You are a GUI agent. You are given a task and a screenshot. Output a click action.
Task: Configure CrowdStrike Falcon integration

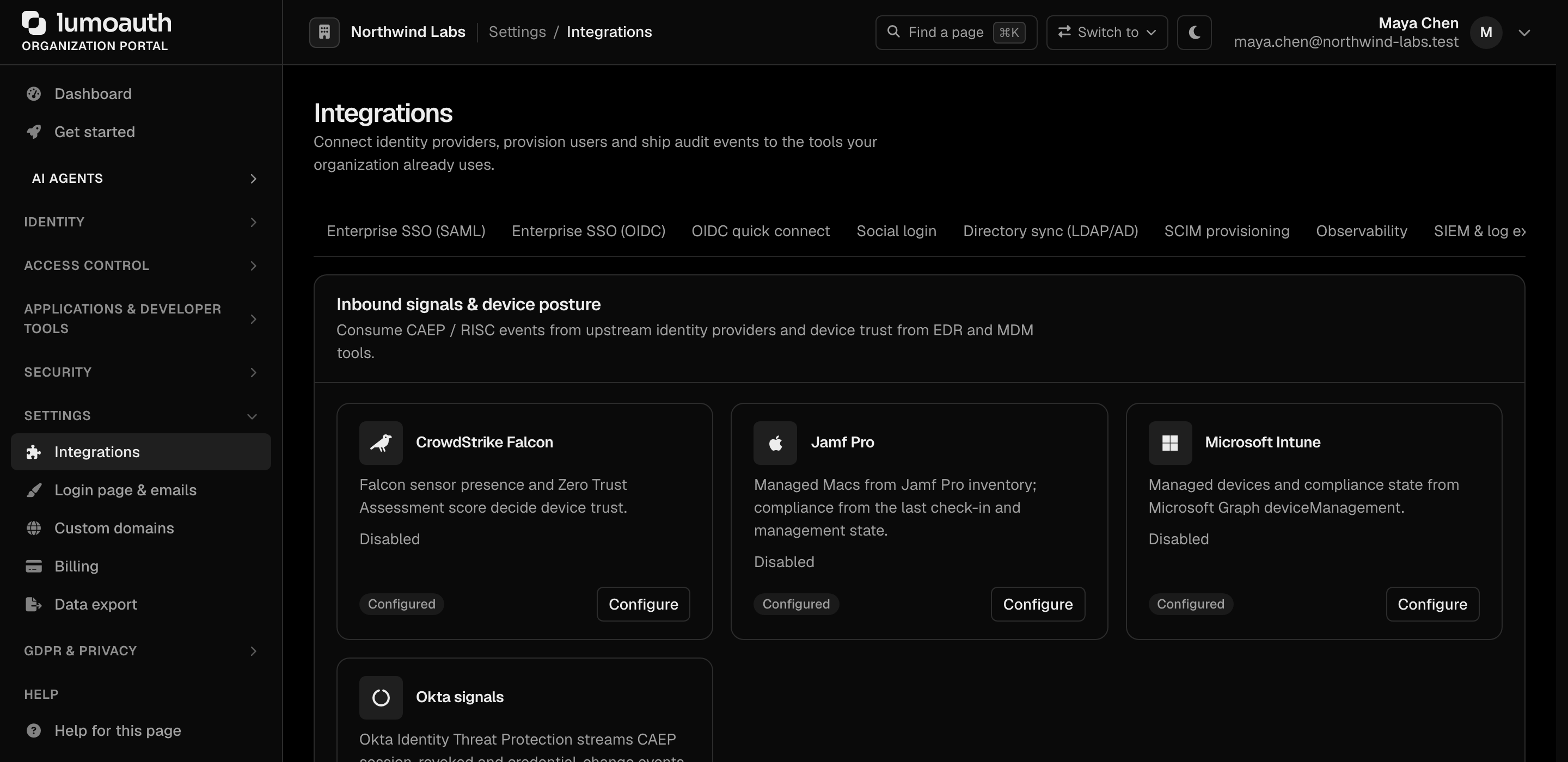point(643,604)
